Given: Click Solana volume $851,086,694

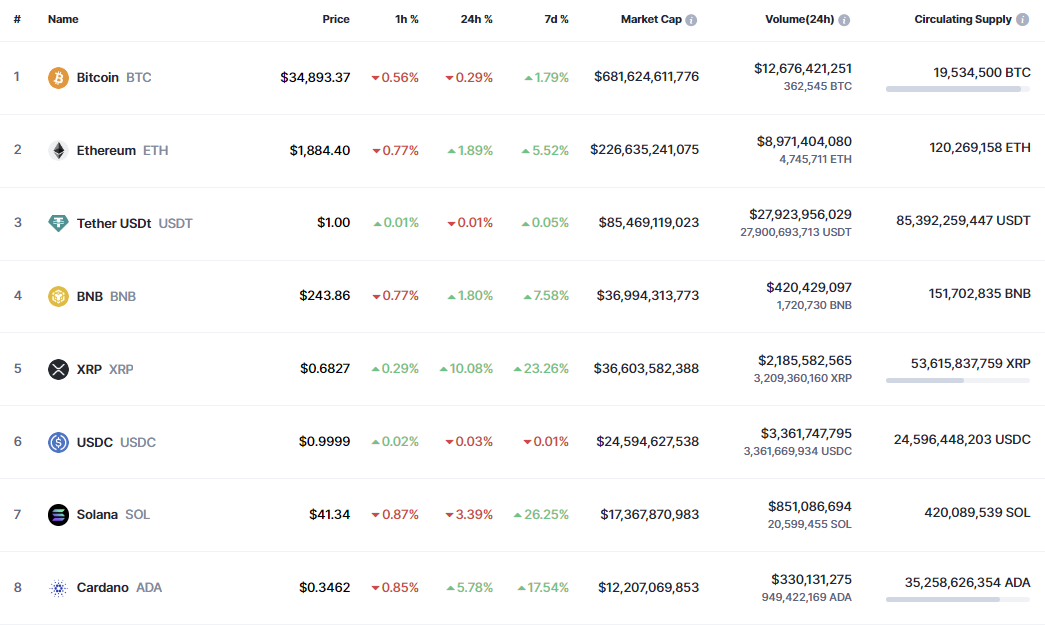Looking at the screenshot, I should coord(810,506).
